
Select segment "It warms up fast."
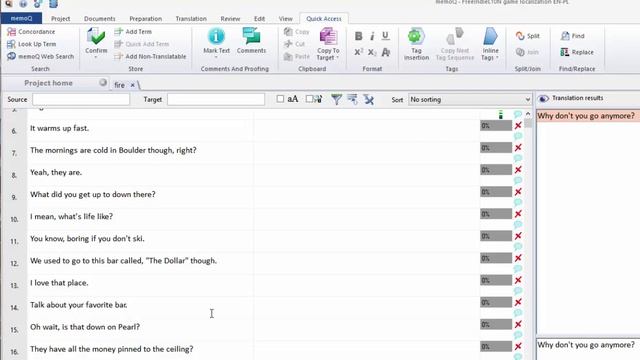[59, 128]
